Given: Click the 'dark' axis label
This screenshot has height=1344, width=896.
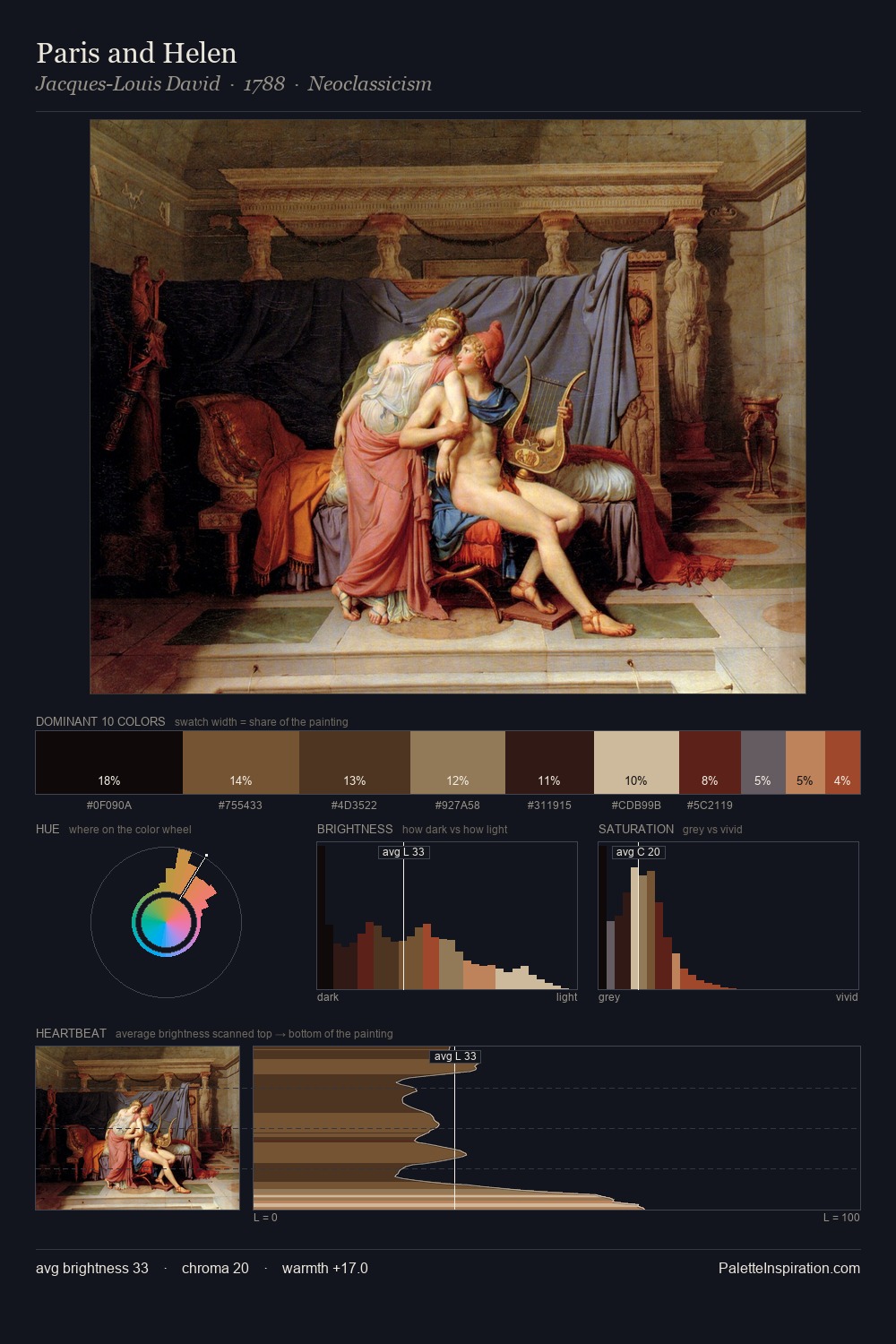Looking at the screenshot, I should (328, 997).
